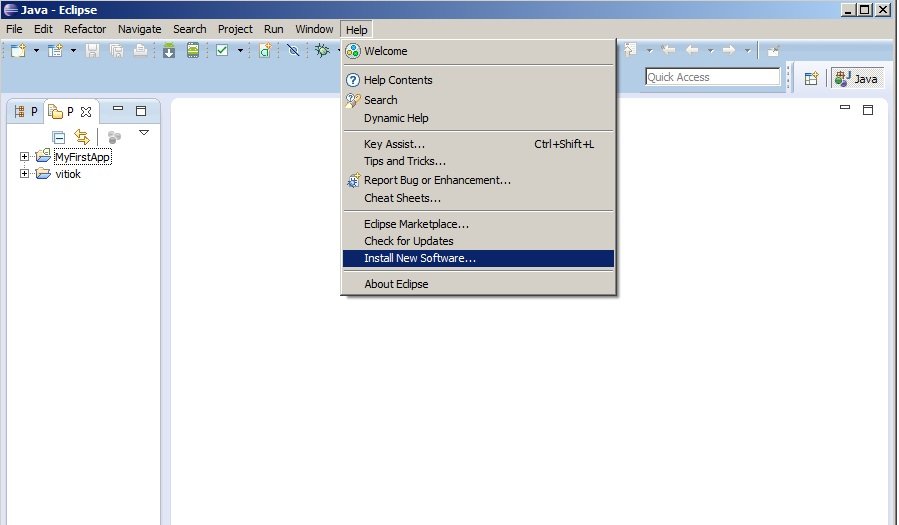Image resolution: width=899 pixels, height=525 pixels.
Task: Open the File menu
Action: click(14, 29)
